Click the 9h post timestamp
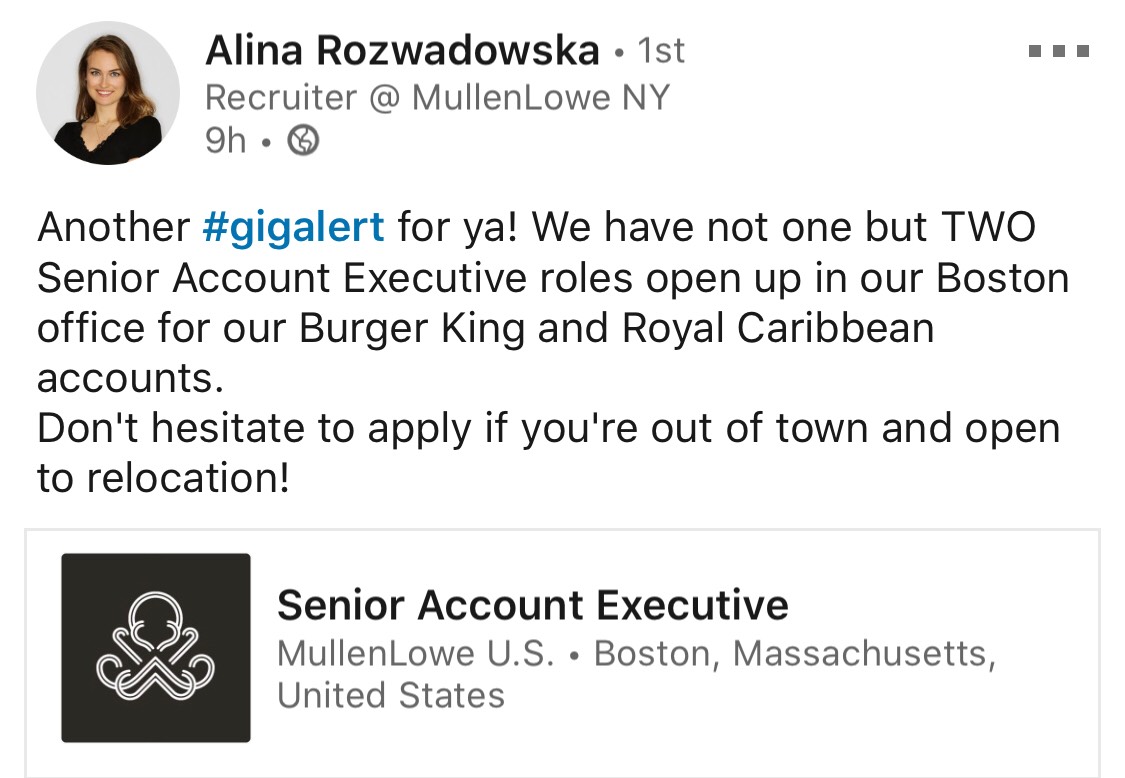 click(225, 140)
